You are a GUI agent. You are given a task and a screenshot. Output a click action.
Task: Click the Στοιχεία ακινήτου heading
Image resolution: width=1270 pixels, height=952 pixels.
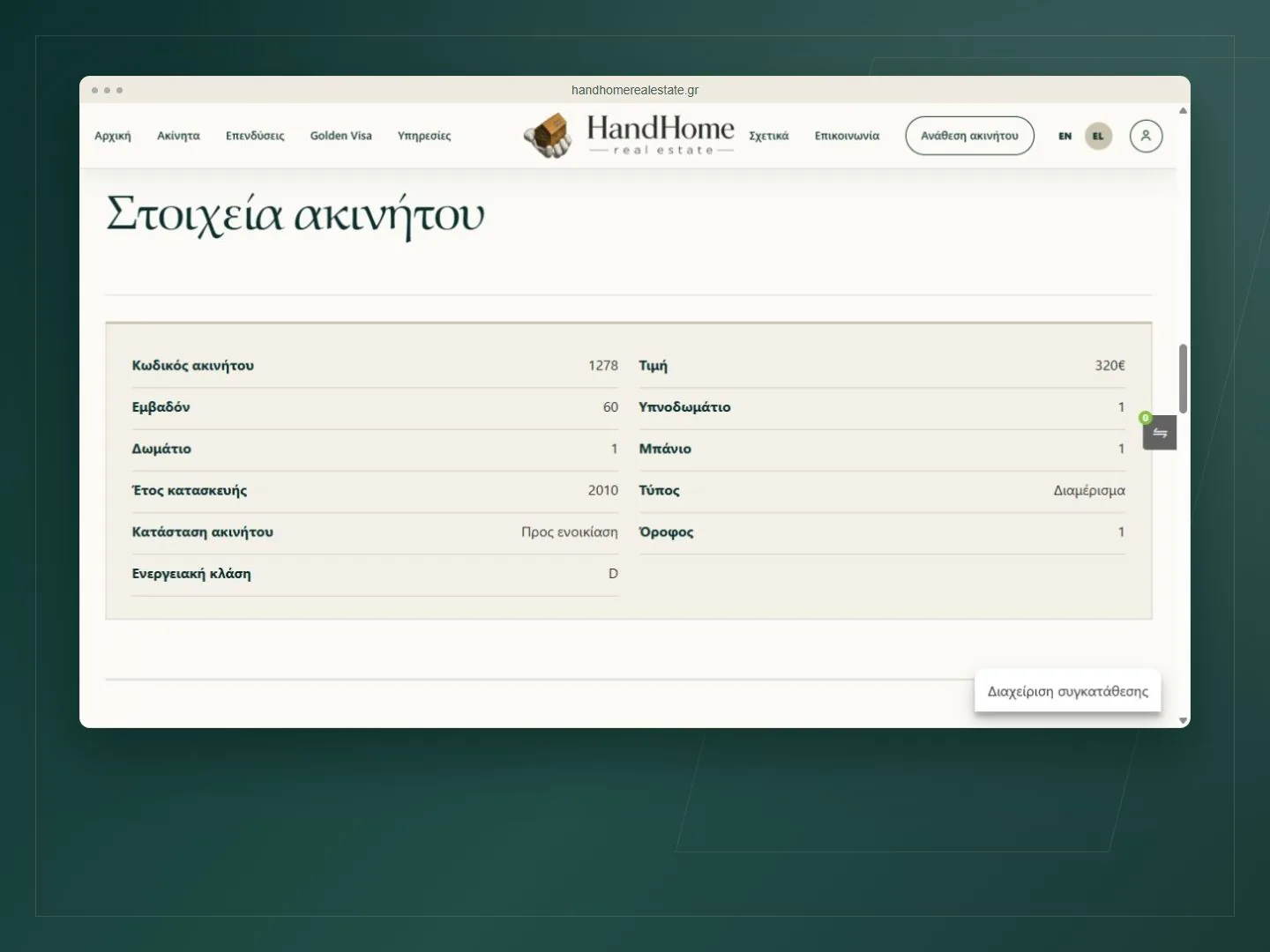[x=295, y=215]
